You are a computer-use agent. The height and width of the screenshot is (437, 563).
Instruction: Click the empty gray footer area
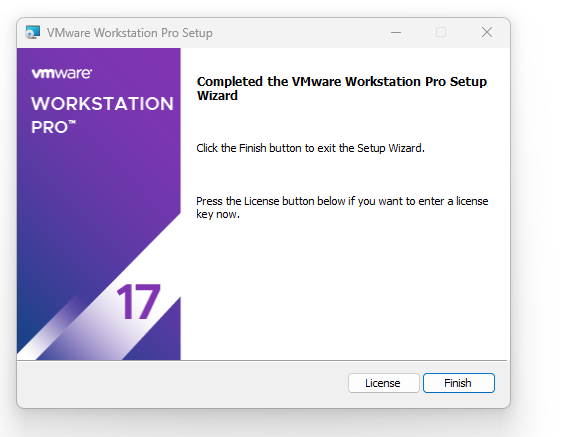[181, 383]
